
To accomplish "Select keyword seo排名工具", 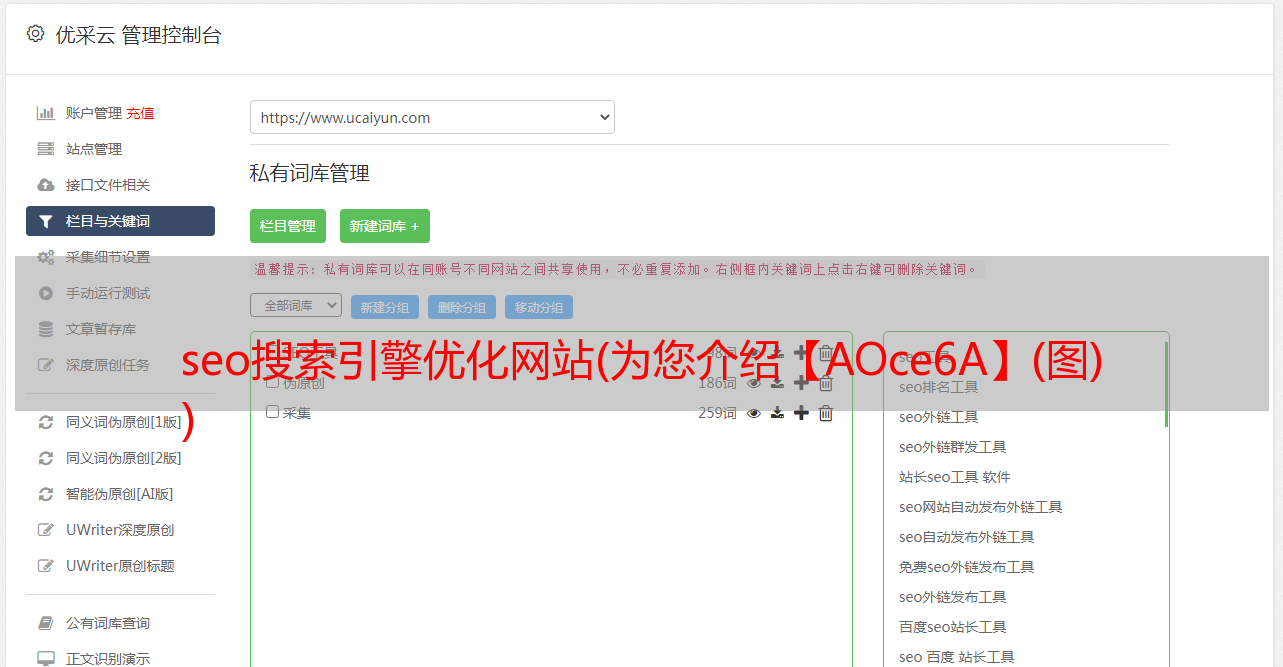I will (938, 387).
